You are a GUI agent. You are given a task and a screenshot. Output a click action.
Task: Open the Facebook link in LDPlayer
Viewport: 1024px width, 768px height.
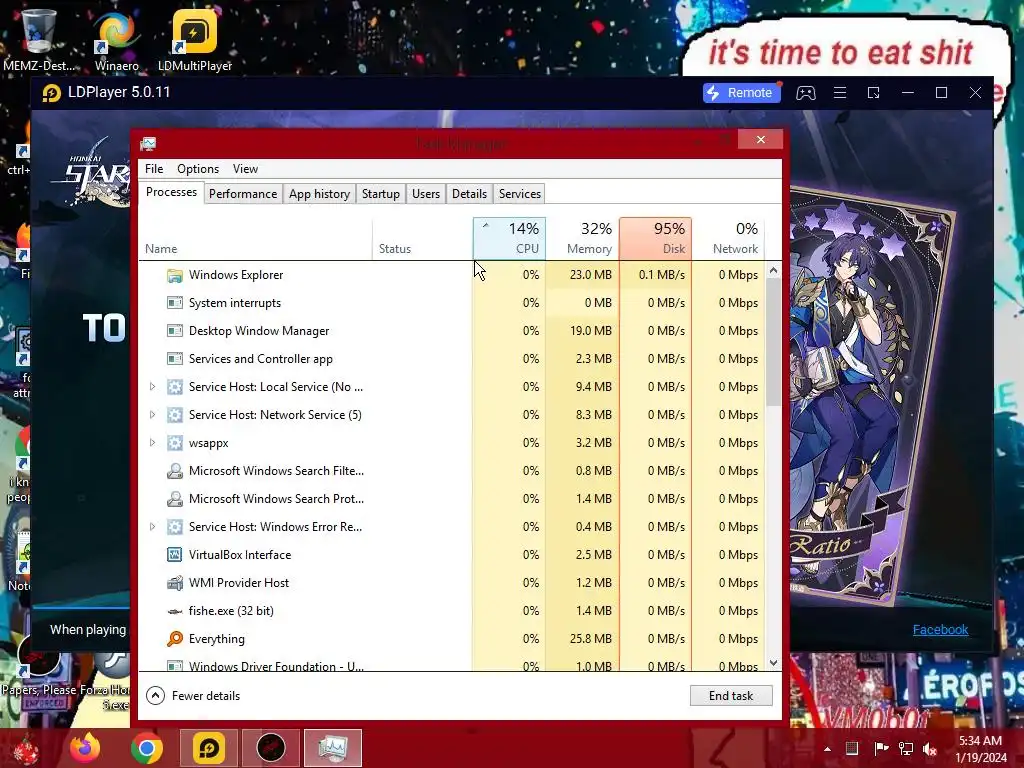[x=940, y=630]
